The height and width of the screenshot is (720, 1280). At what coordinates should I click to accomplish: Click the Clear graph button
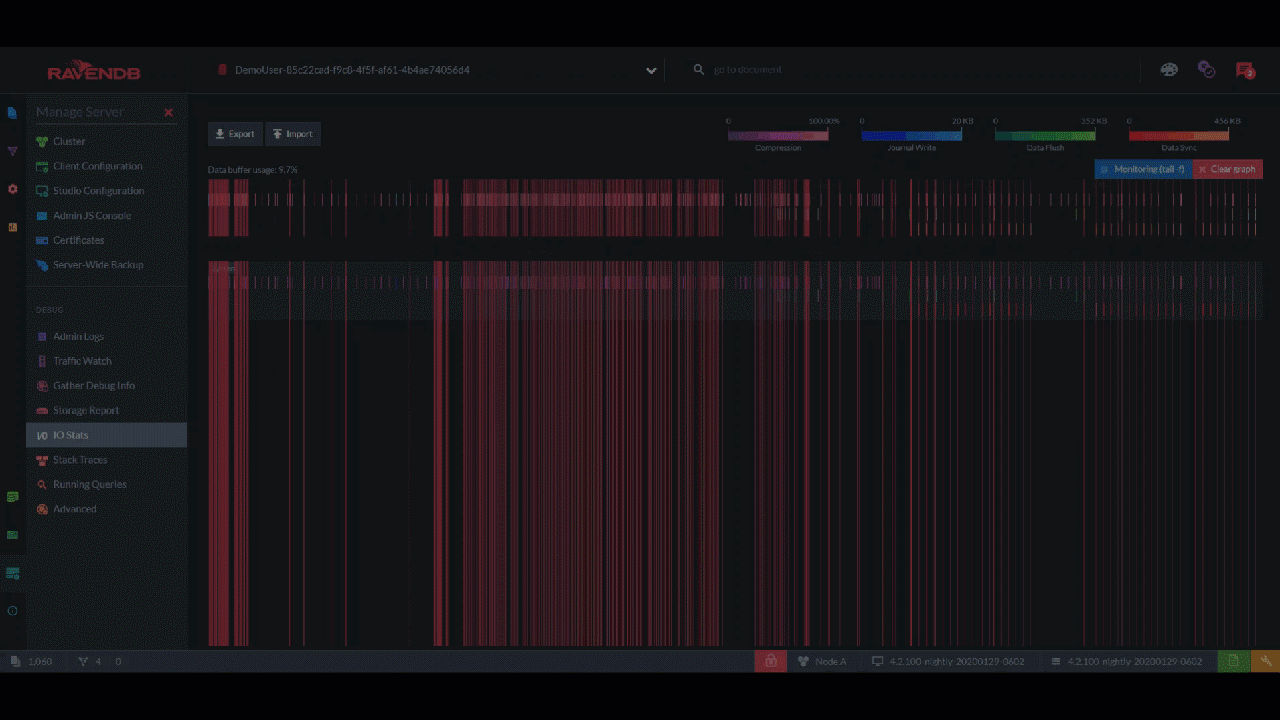click(x=1227, y=169)
